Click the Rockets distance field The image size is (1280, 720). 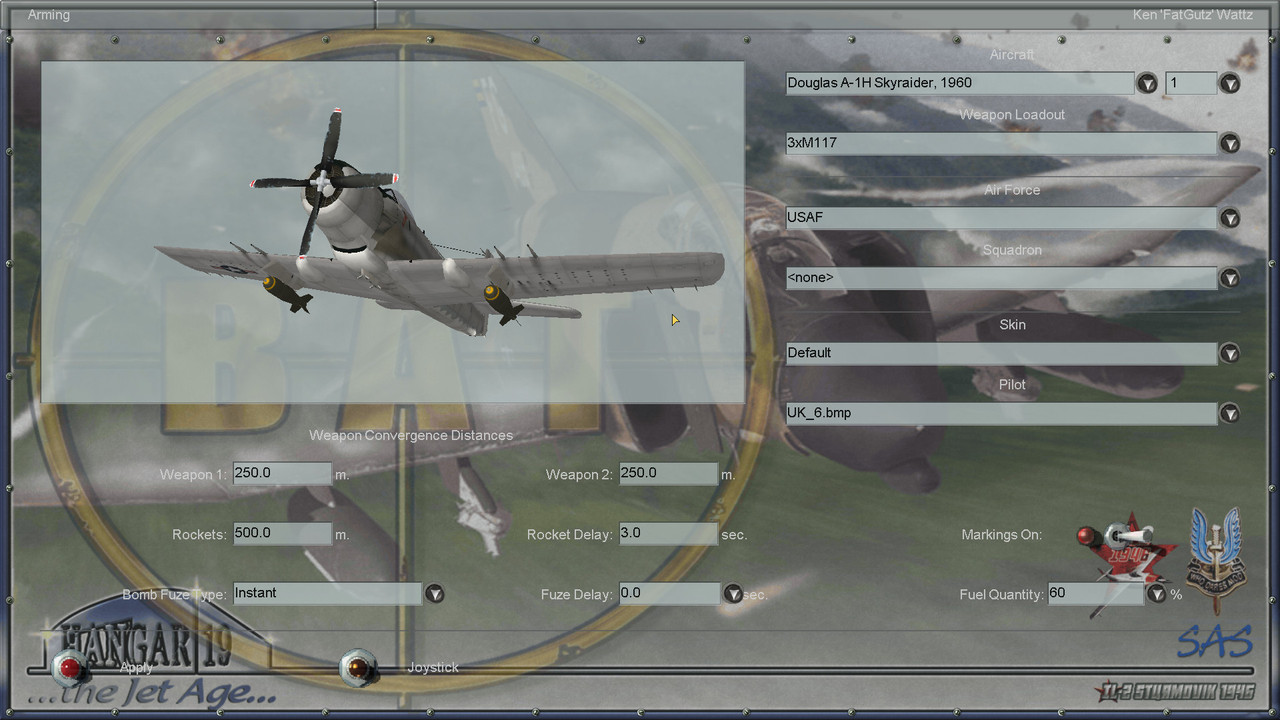pyautogui.click(x=282, y=533)
